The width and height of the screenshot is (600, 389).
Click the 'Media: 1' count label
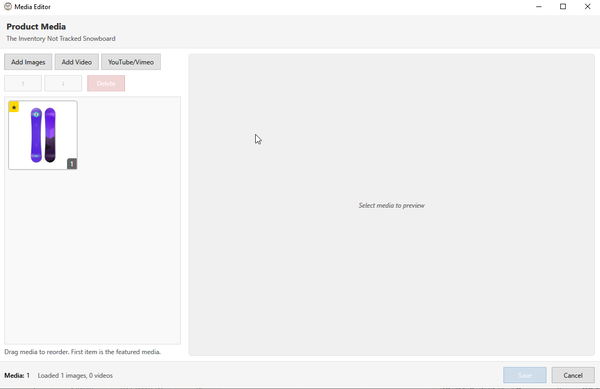pyautogui.click(x=17, y=376)
